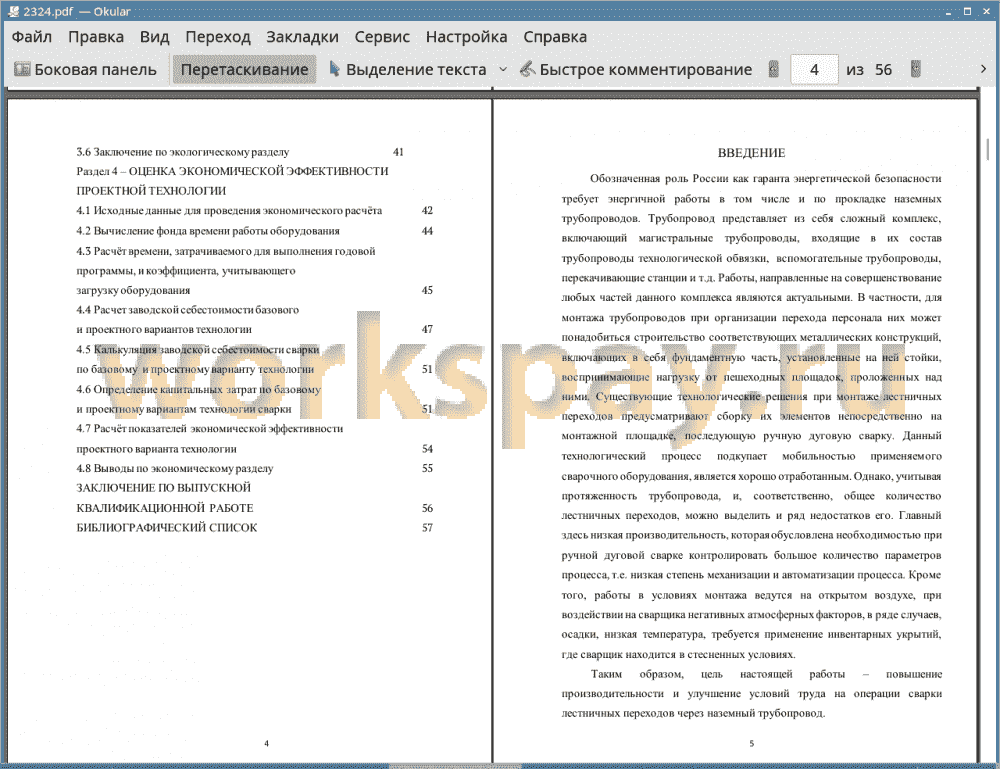Go to the next page arrow

coord(915,69)
